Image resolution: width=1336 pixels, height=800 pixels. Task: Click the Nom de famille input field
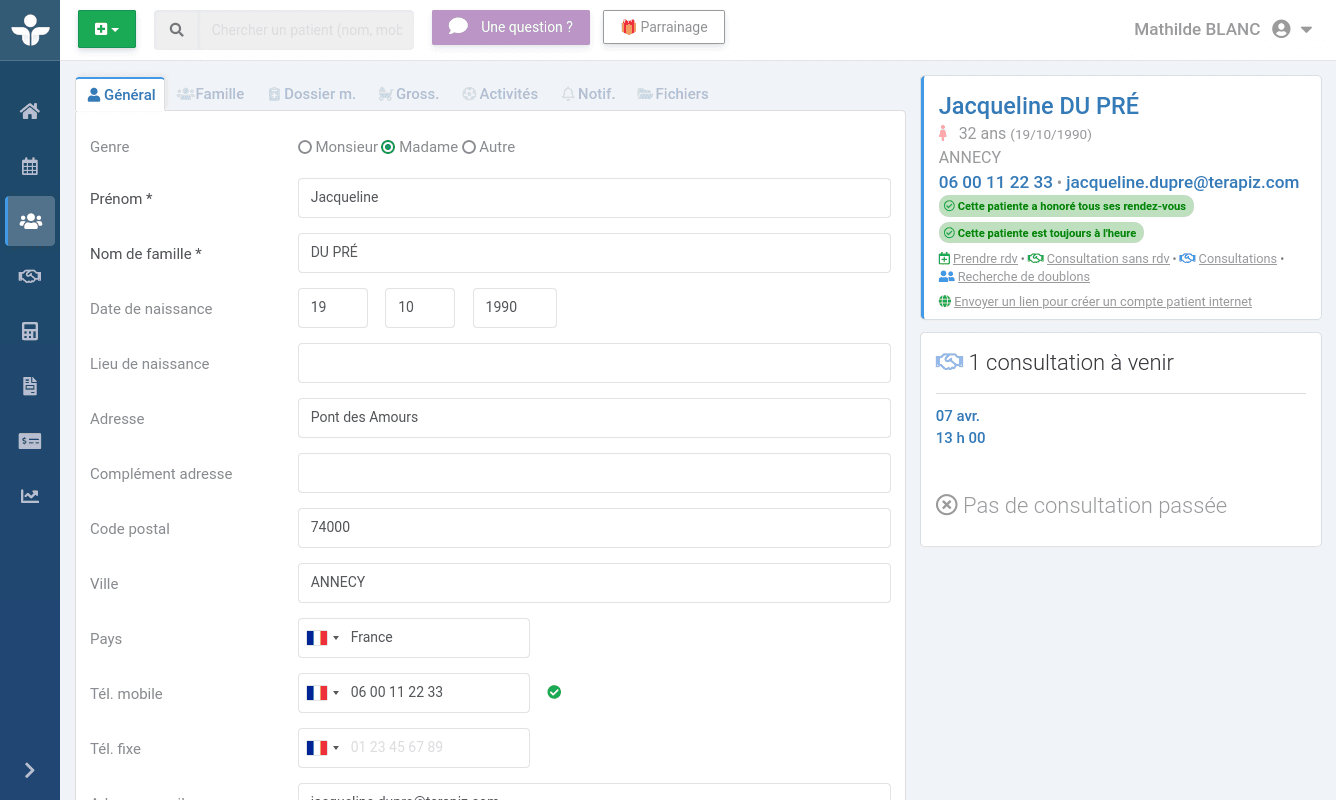click(594, 253)
